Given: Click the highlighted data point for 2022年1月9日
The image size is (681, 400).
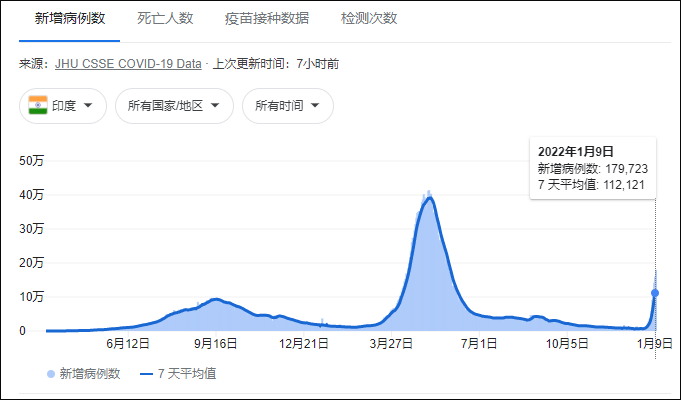Looking at the screenshot, I should (655, 293).
